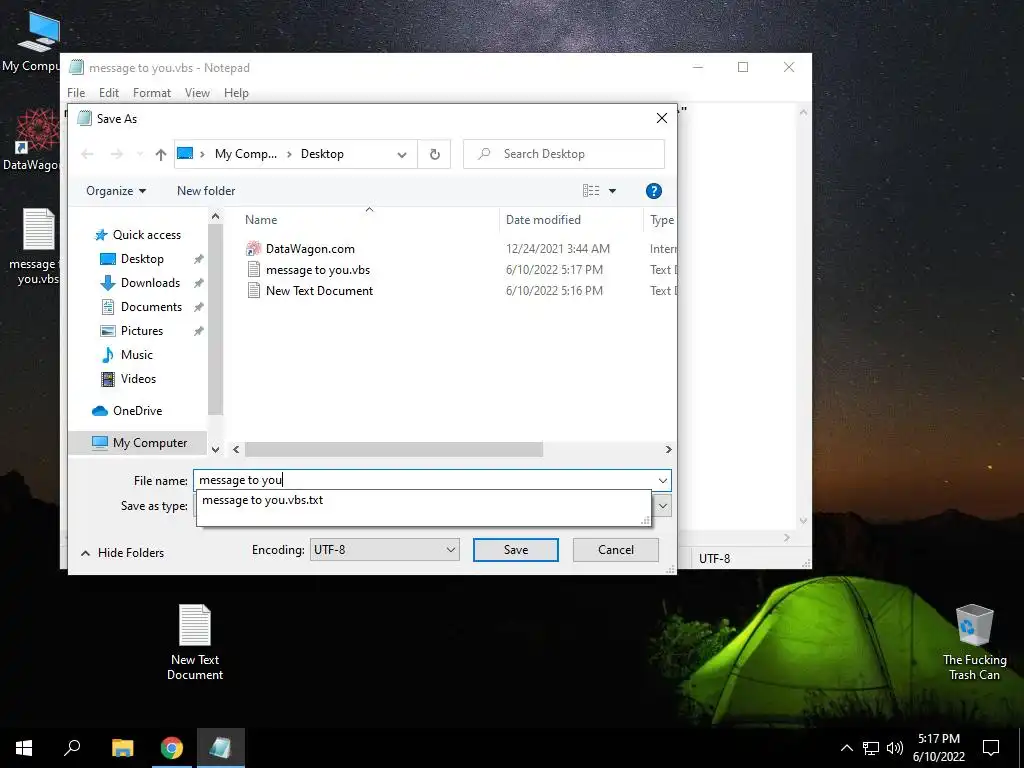Viewport: 1024px width, 768px height.
Task: Click the Name column header
Action: tap(261, 220)
